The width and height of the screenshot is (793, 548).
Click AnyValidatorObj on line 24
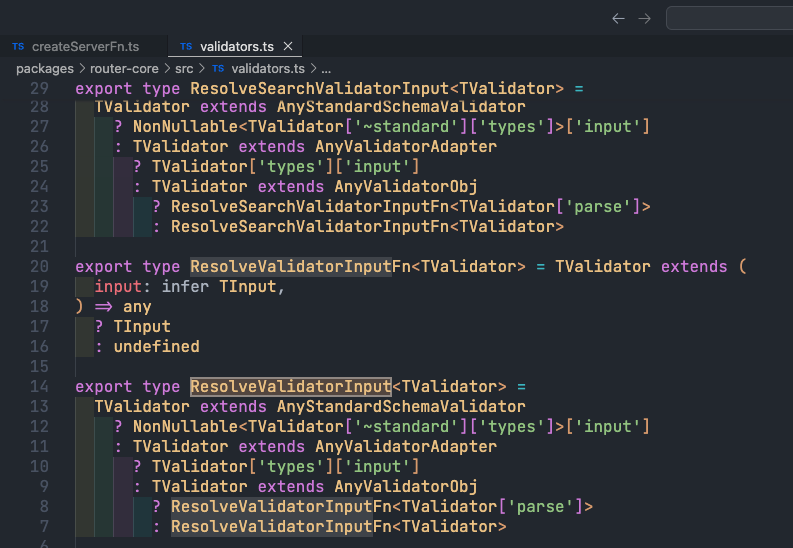(x=406, y=187)
